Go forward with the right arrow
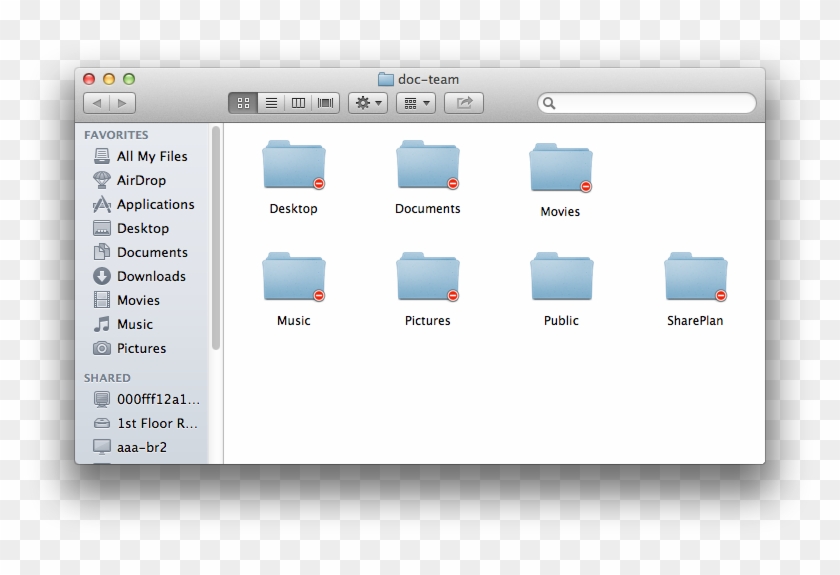The height and width of the screenshot is (575, 840). [x=122, y=103]
